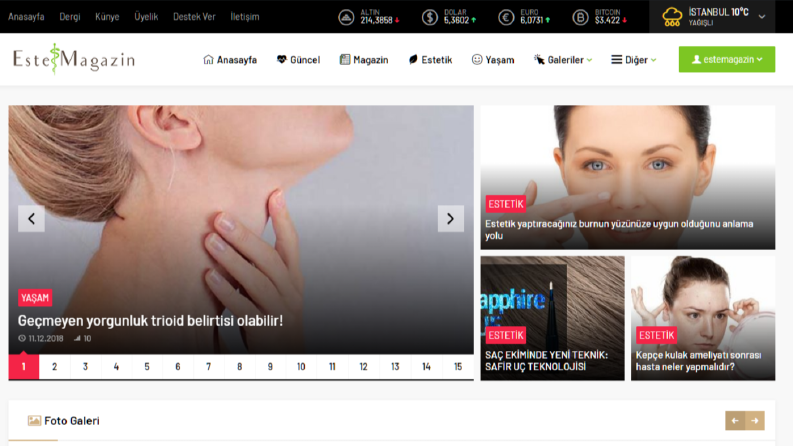Open the estemagazin user dropdown
The image size is (793, 446).
(727, 59)
